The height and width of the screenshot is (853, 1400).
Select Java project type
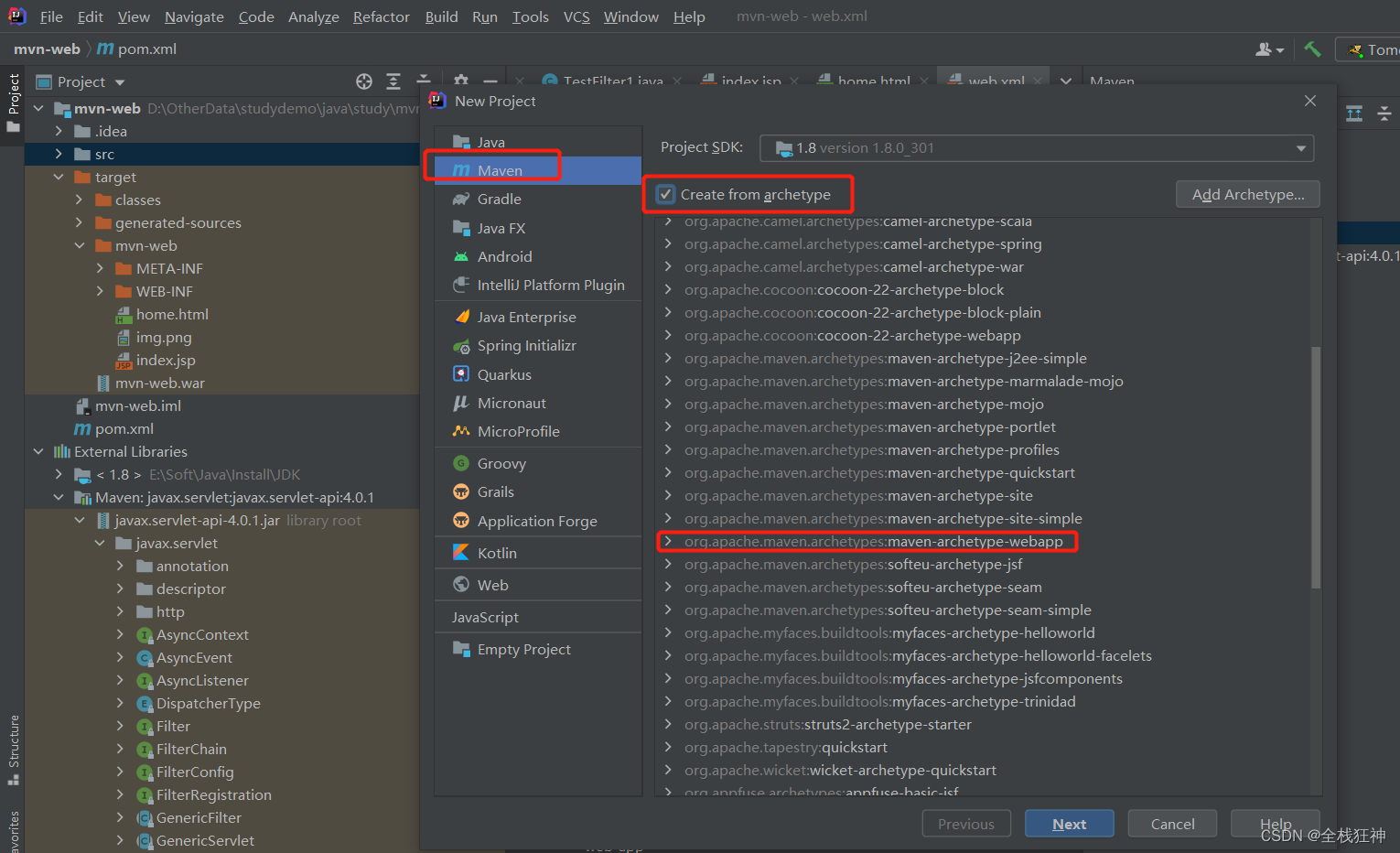pos(538,142)
